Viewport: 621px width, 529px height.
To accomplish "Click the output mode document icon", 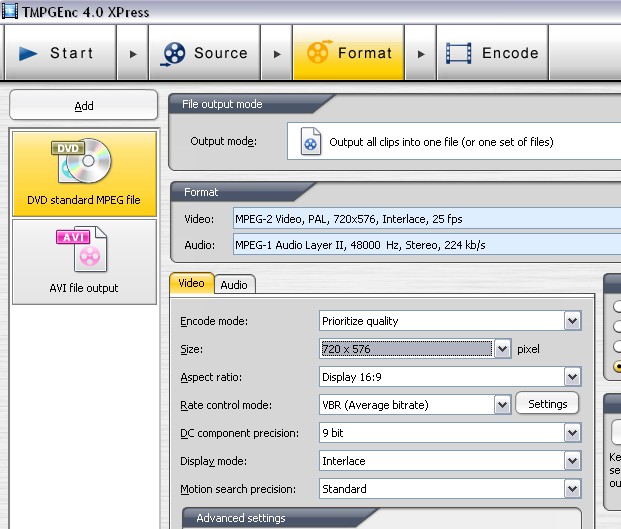I will pos(310,141).
